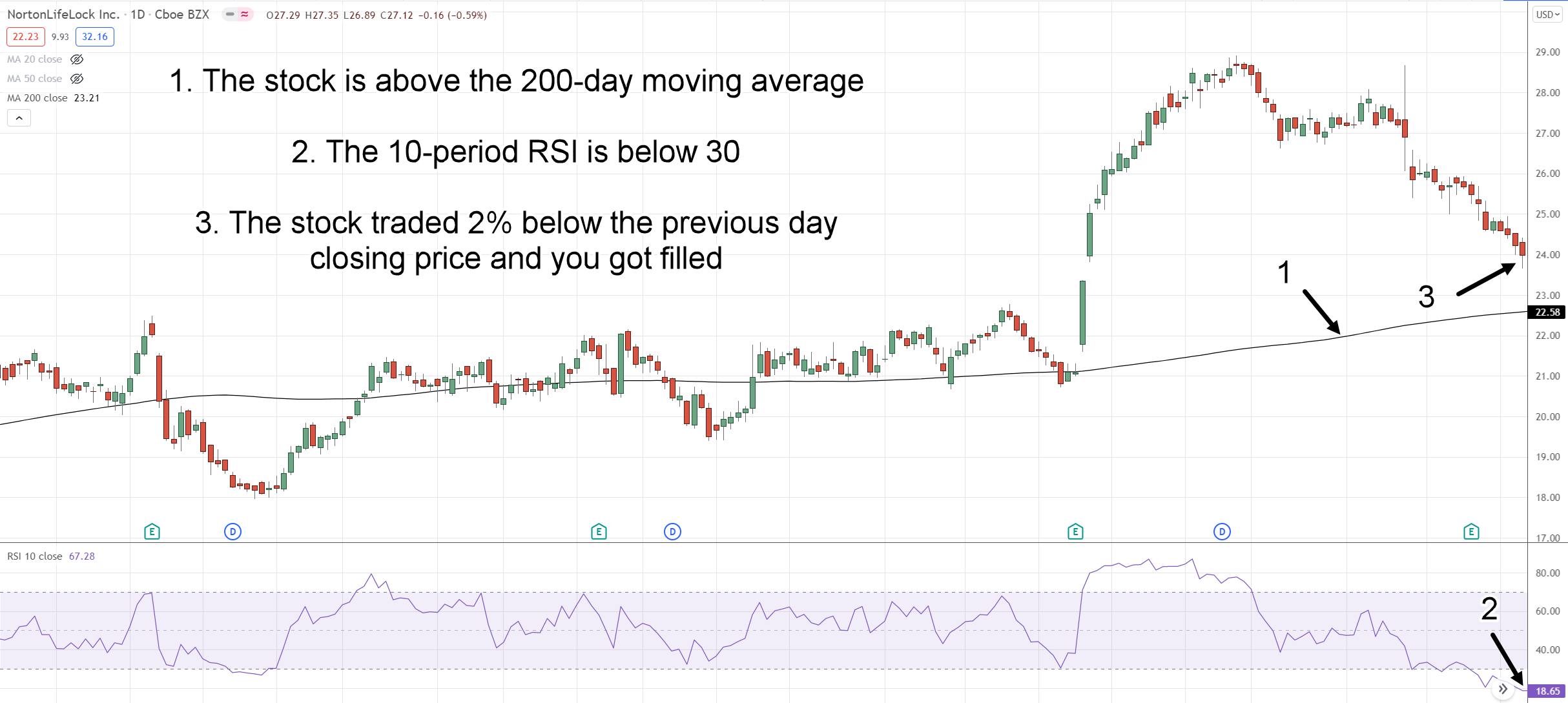This screenshot has height=703, width=1568.
Task: Select the RSI 10 close legend label
Action: click(35, 556)
